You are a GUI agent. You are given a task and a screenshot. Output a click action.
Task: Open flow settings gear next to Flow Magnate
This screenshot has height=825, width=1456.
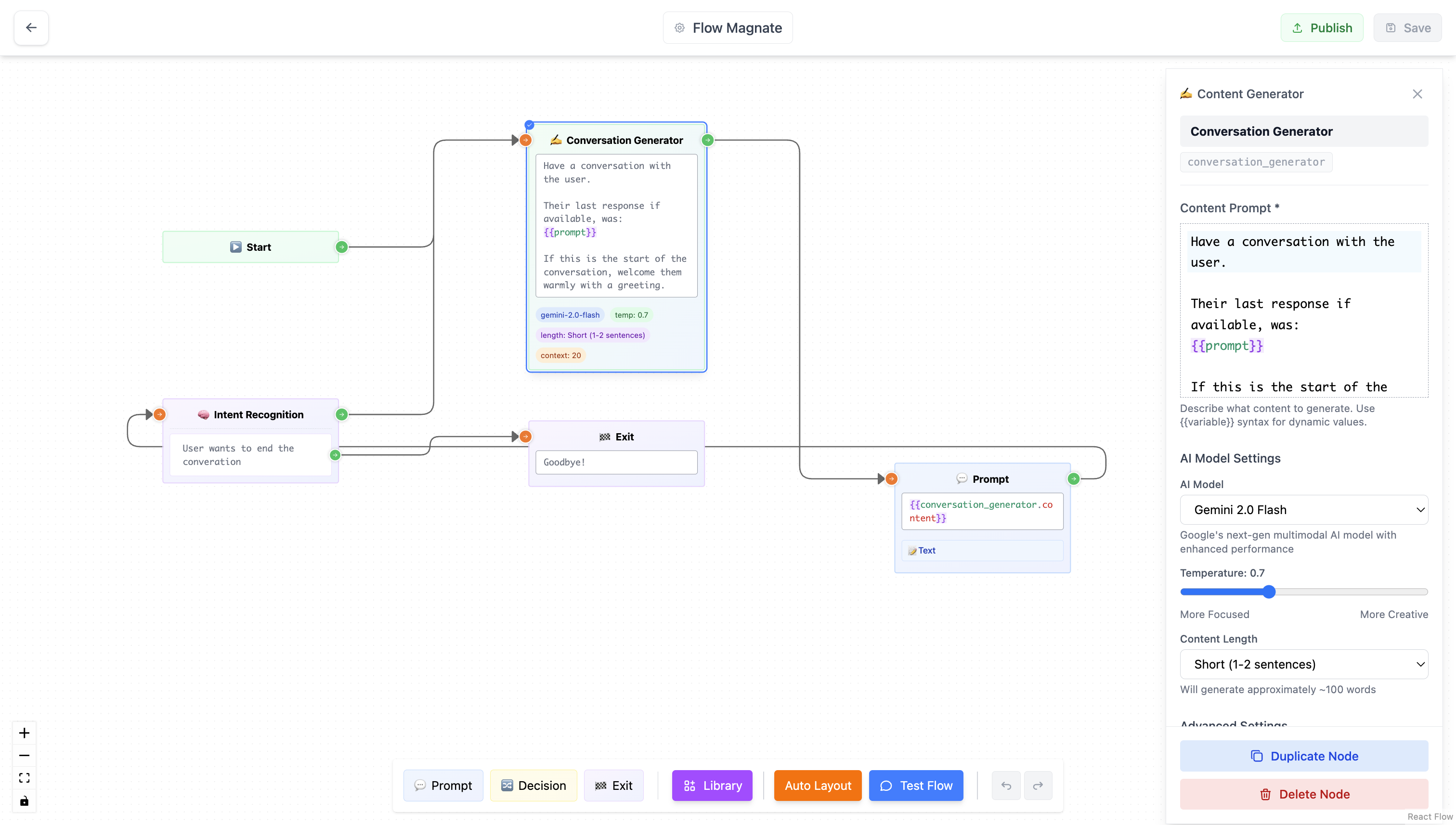tap(679, 28)
